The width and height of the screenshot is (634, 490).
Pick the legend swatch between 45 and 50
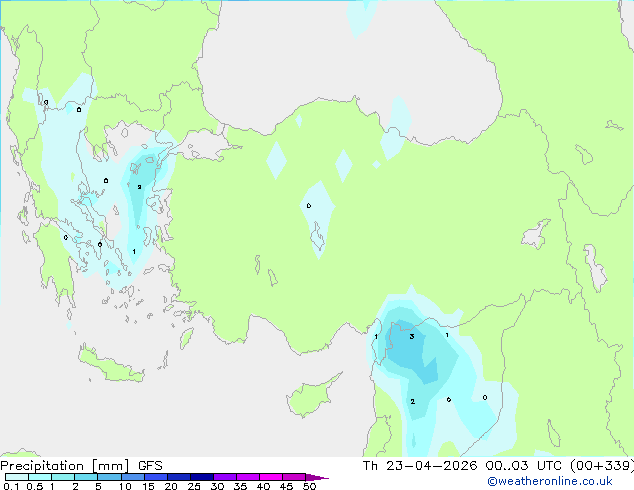click(x=294, y=477)
